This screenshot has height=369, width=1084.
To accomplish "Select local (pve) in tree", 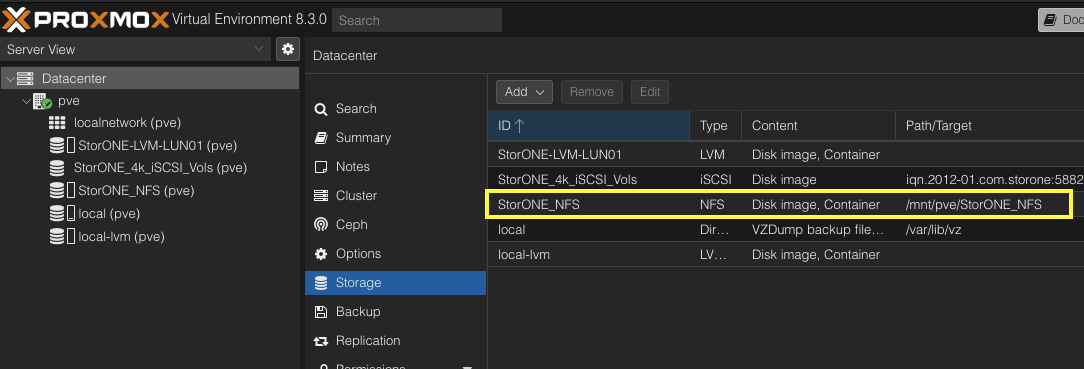I will 150,214.
